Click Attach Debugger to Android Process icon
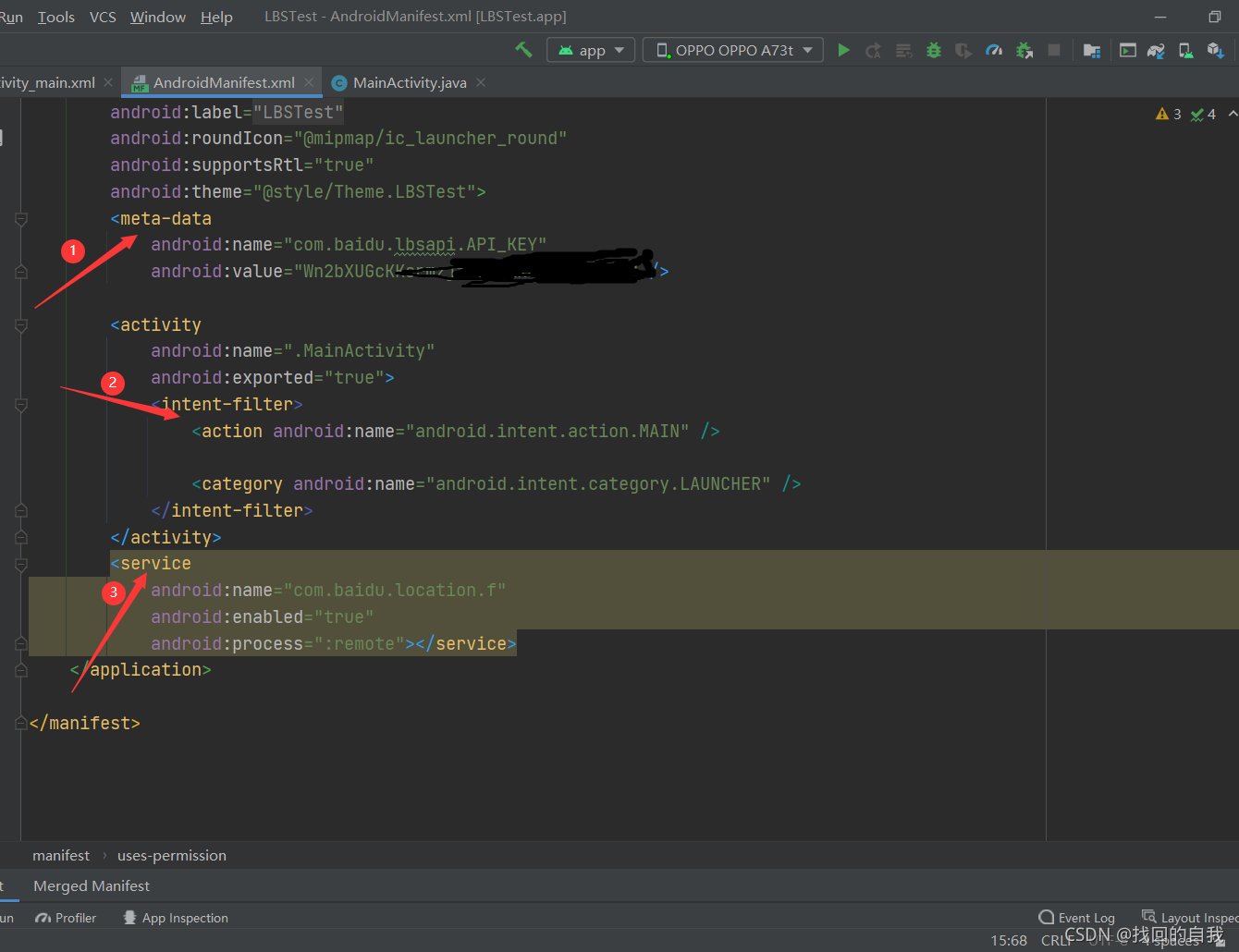1239x952 pixels. click(x=1024, y=50)
